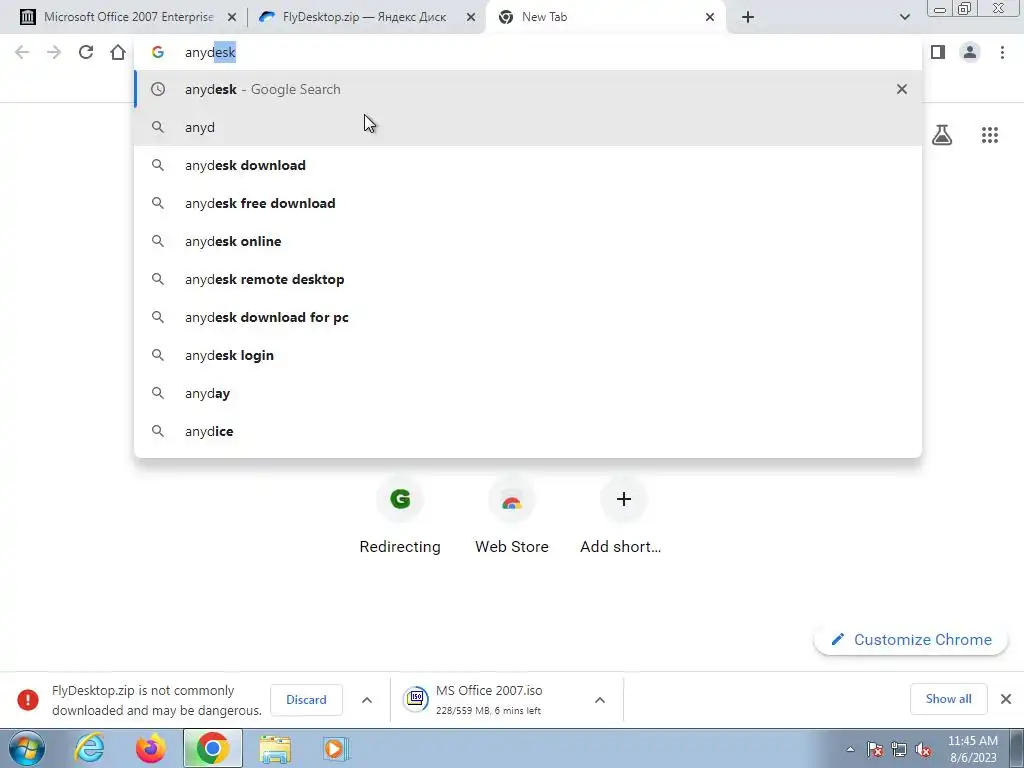Open the MS Office 2007.iso download item
This screenshot has width=1024, height=768.
[490, 699]
